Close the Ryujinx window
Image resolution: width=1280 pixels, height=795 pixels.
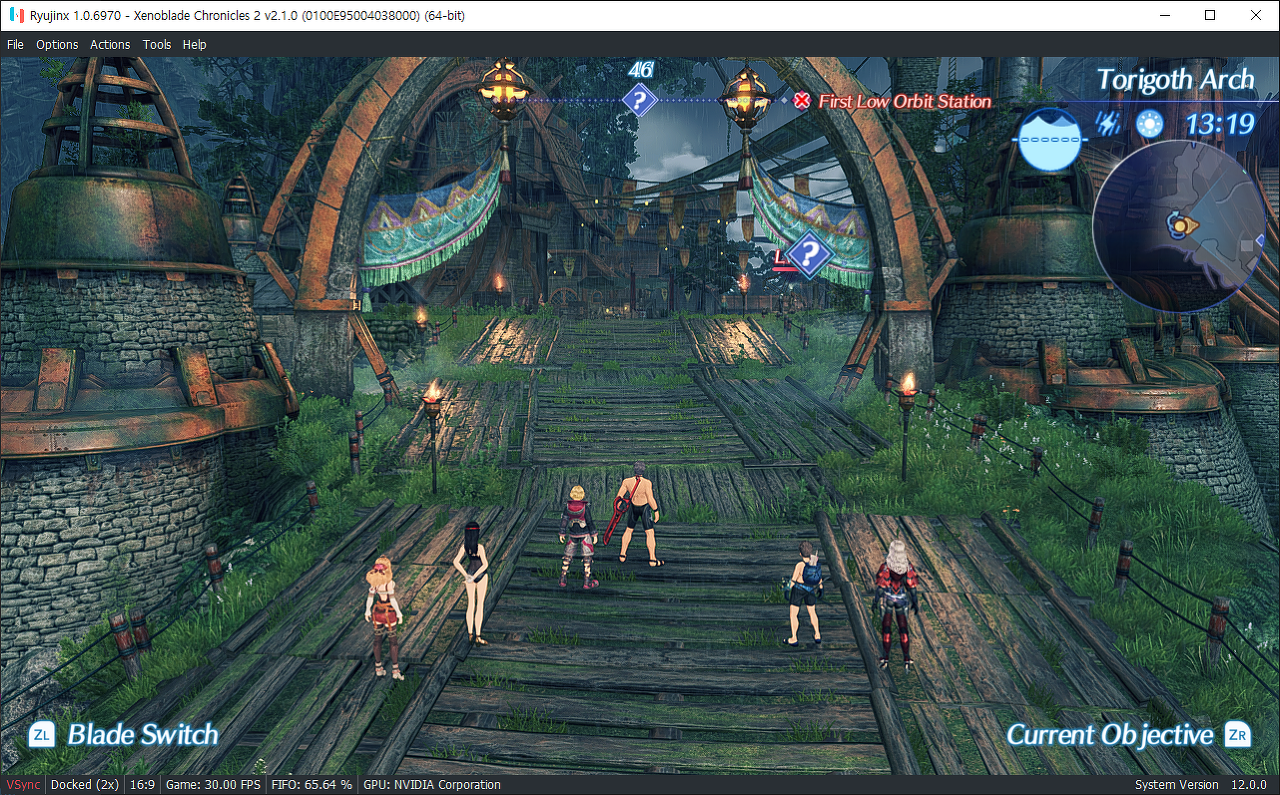[x=1256, y=15]
